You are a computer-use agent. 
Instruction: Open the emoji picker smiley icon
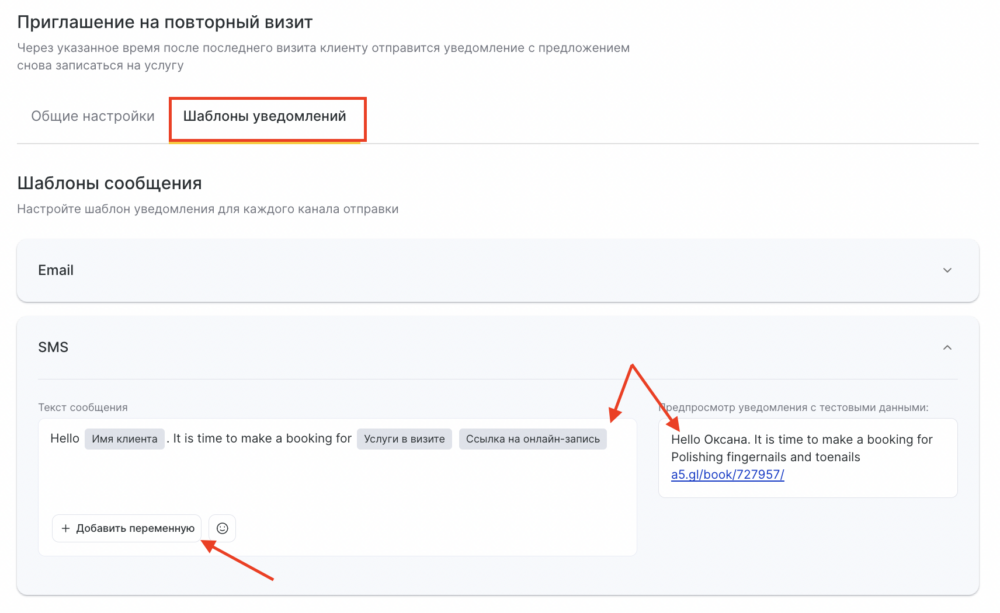click(222, 528)
